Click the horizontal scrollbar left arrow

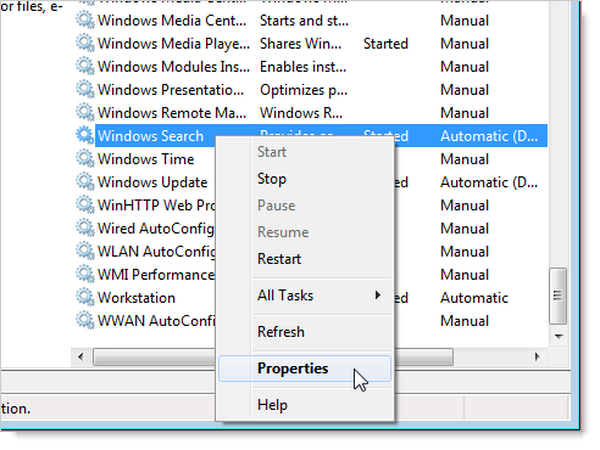82,357
